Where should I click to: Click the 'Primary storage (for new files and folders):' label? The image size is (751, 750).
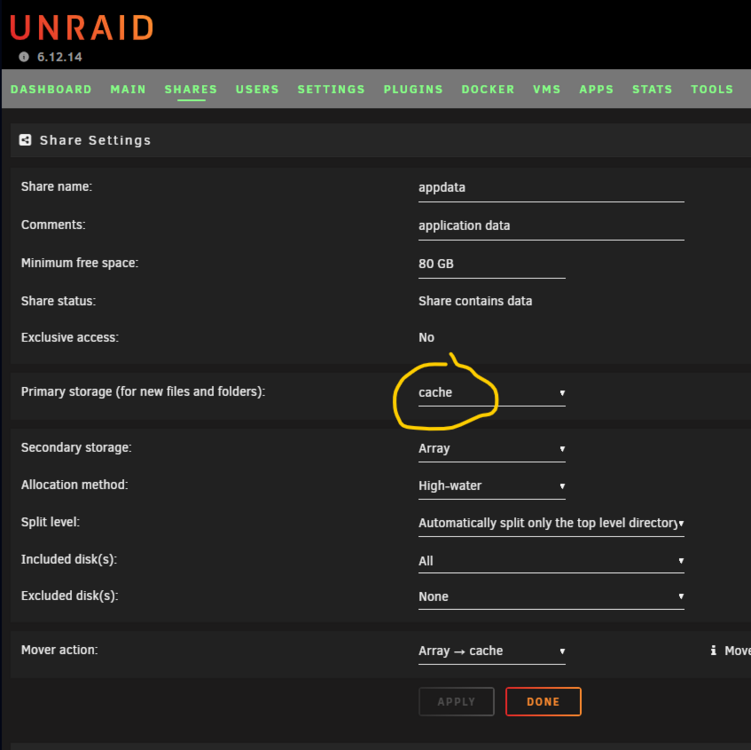click(143, 392)
